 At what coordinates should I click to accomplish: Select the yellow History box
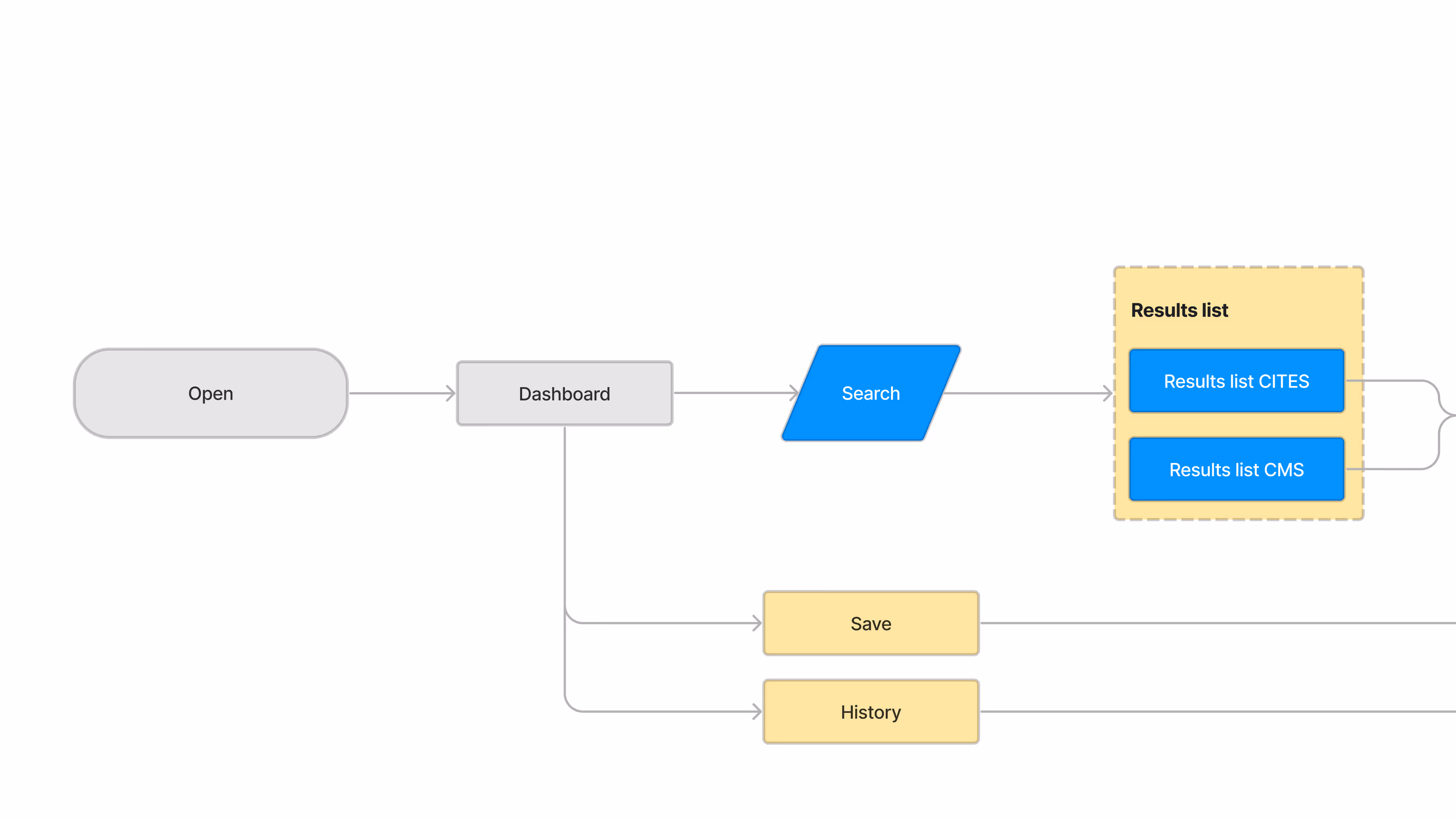[x=871, y=712]
